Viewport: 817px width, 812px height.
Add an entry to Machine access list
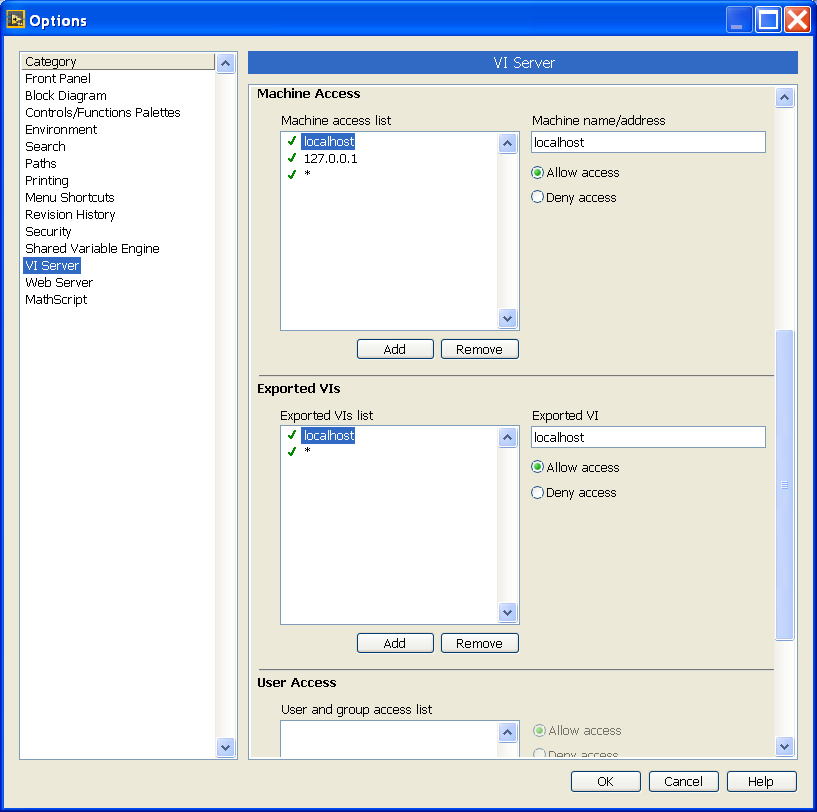click(395, 349)
